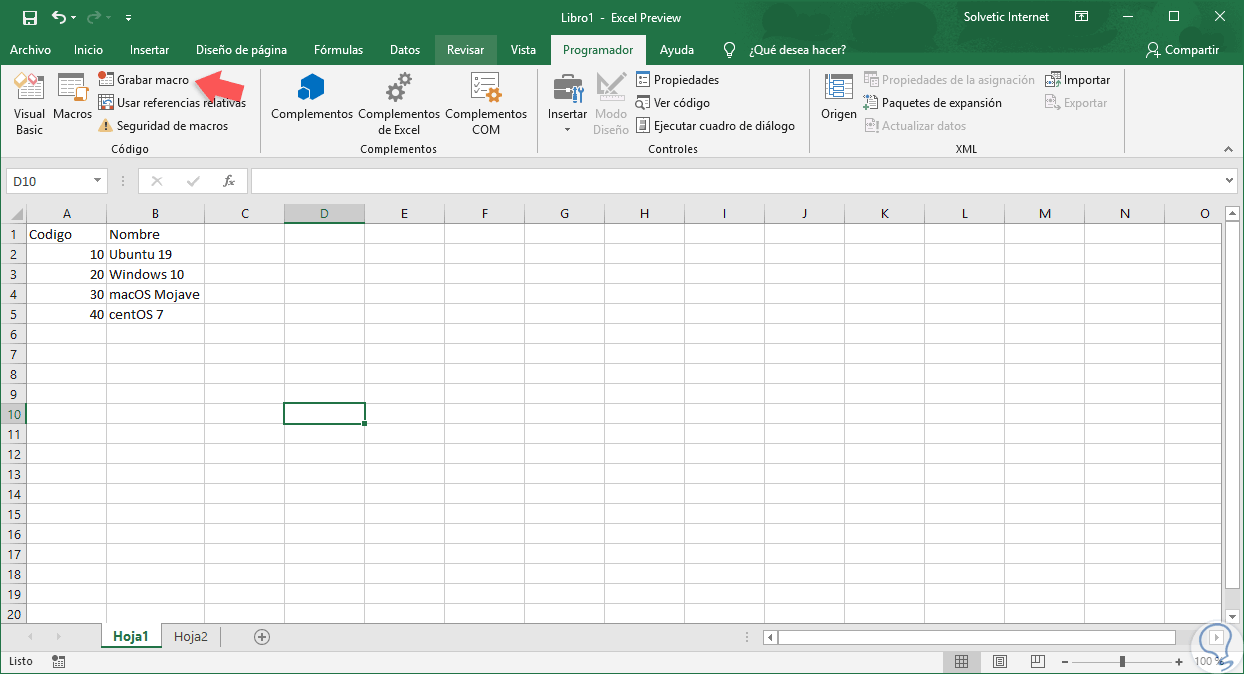Expand the Undo history dropdown arrow
Viewport: 1244px width, 674px height.
[74, 18]
